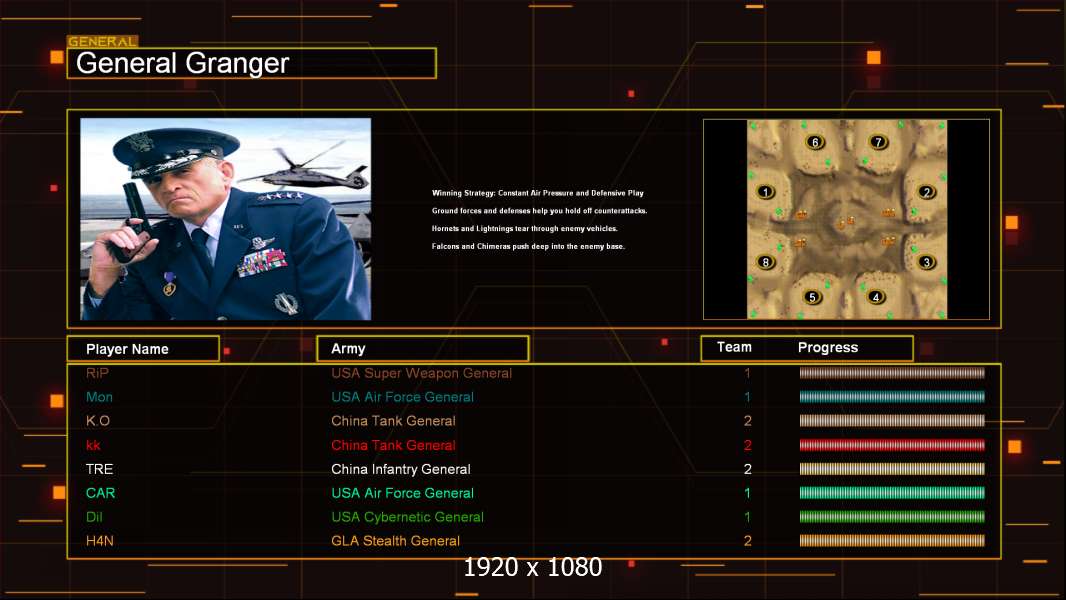Click start position 4 on the map
Viewport: 1066px width, 600px height.
coord(876,296)
